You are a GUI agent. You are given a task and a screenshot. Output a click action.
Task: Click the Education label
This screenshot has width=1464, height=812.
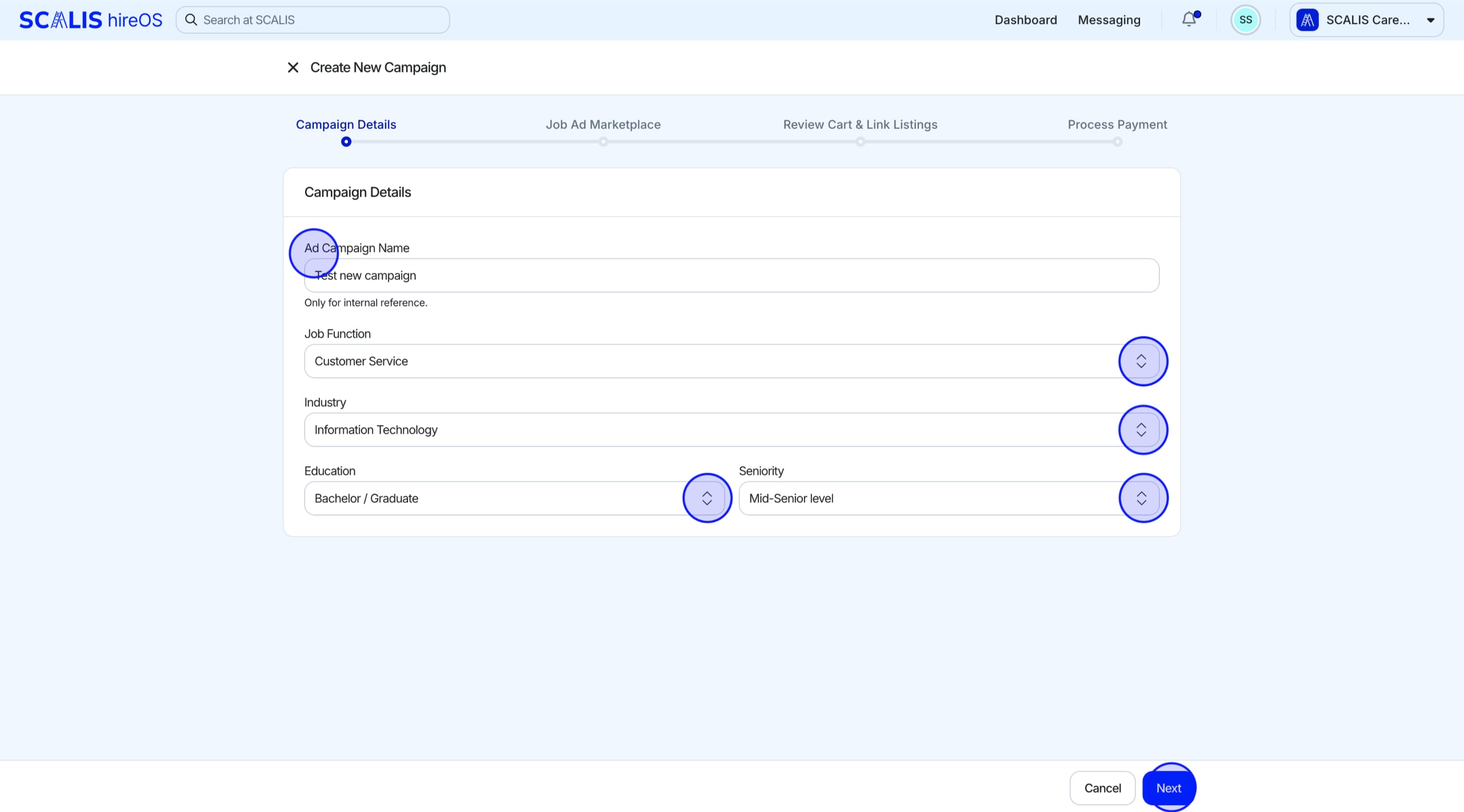coord(330,471)
